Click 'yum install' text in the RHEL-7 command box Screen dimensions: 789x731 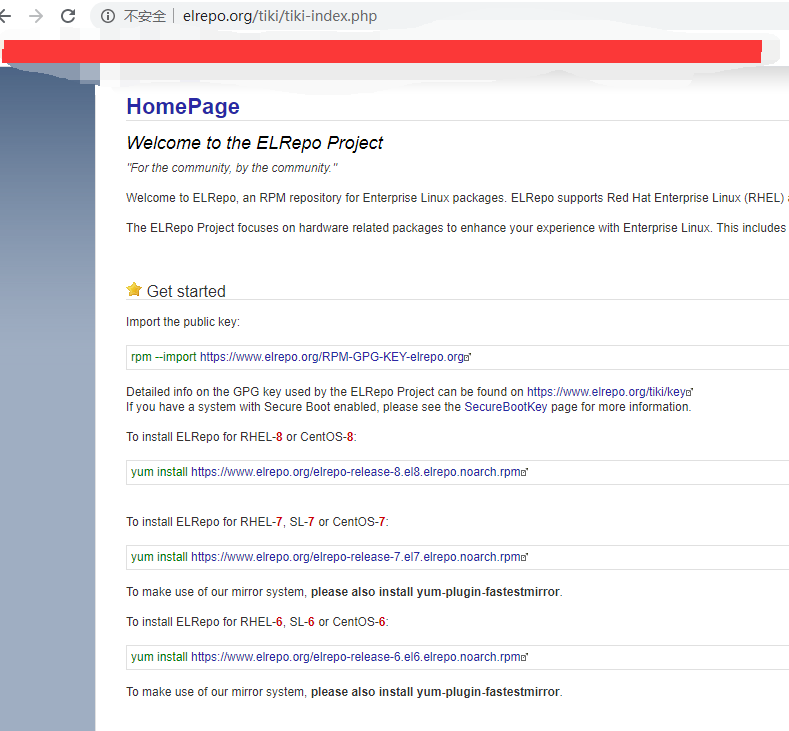[x=160, y=557]
